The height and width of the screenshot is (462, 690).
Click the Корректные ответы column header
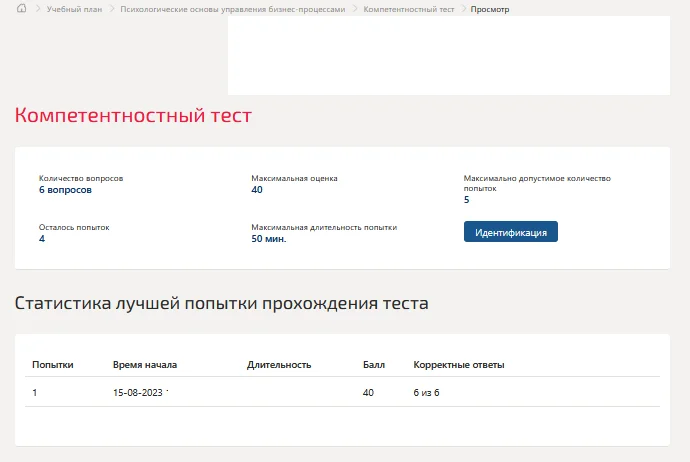[459, 365]
